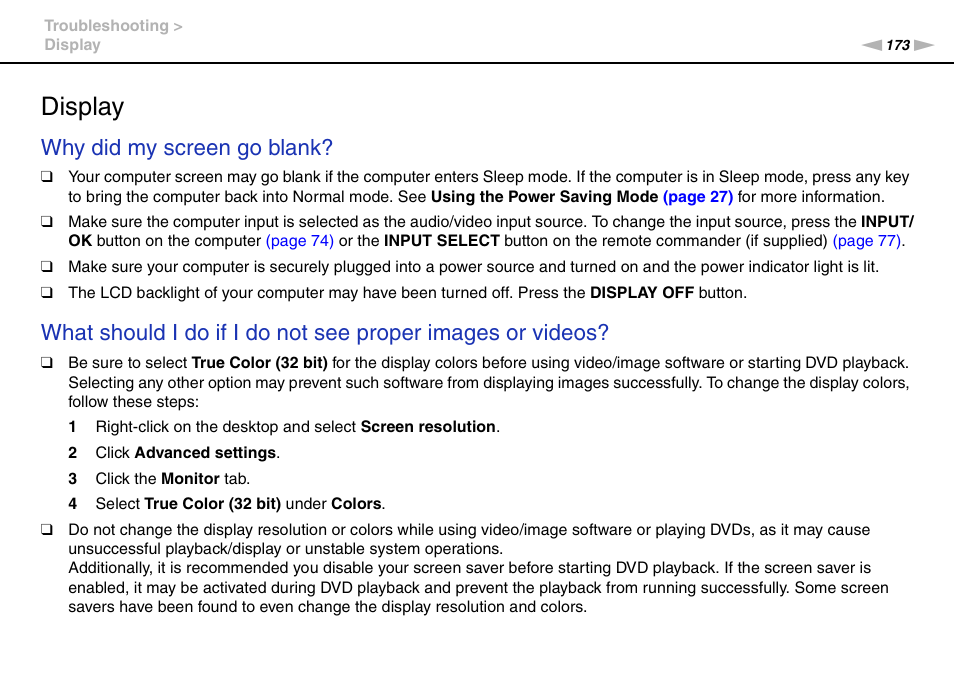This screenshot has height=674, width=954.
Task: Click heading 'Why did my screen go blank?'
Action: point(187,148)
